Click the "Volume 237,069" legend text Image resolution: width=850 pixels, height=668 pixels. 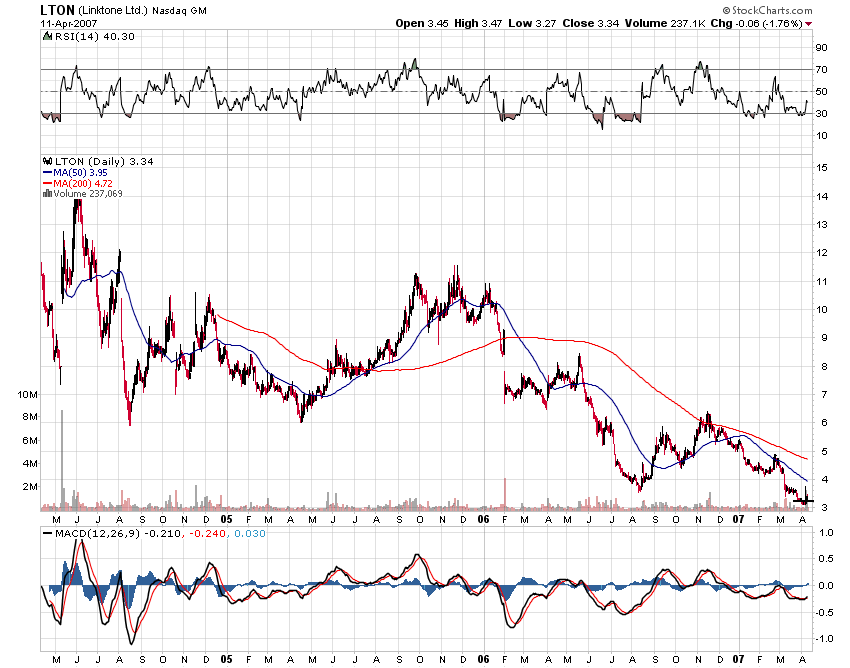(88, 194)
